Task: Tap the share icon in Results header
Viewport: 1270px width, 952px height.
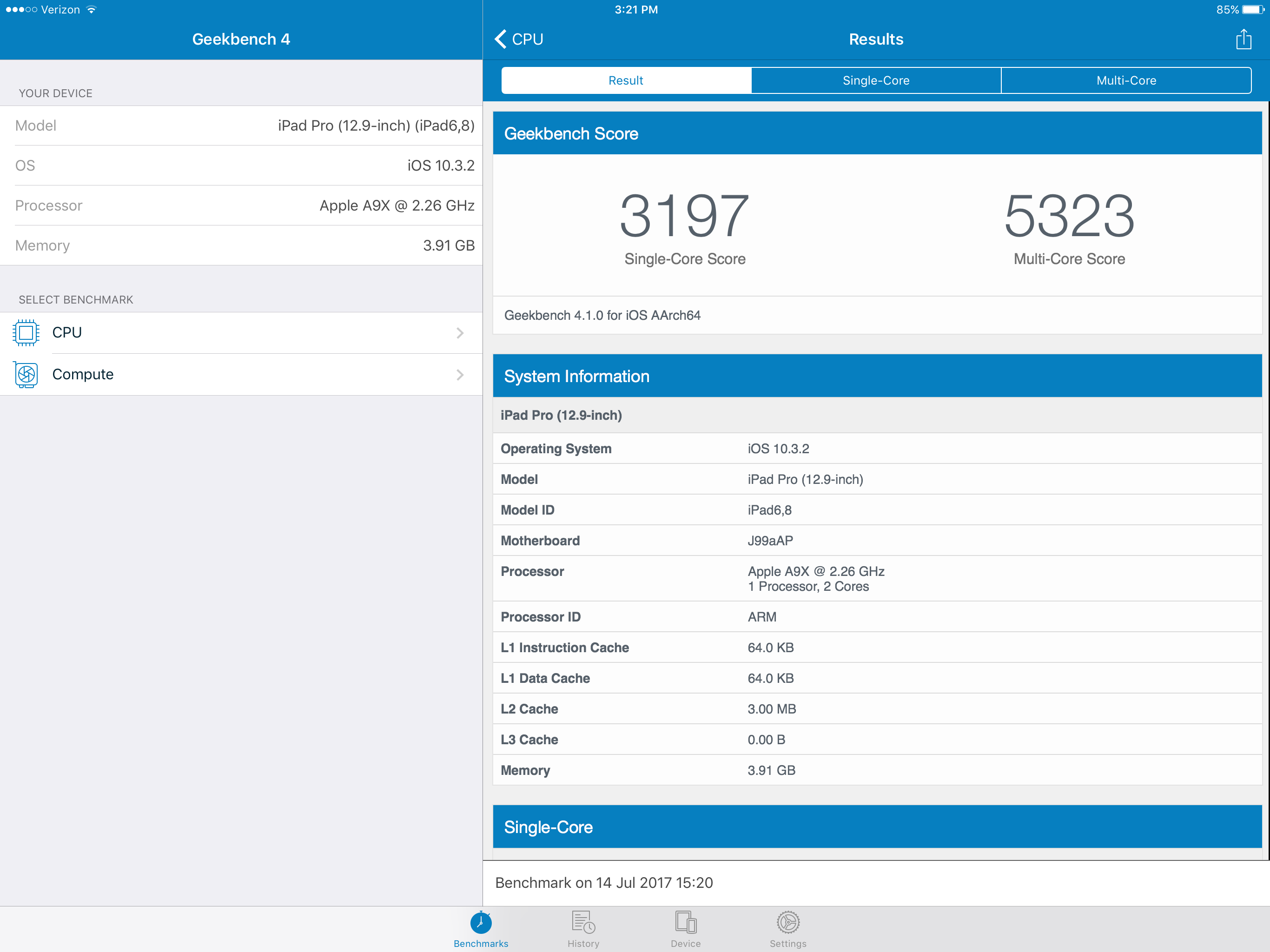Action: point(1243,40)
